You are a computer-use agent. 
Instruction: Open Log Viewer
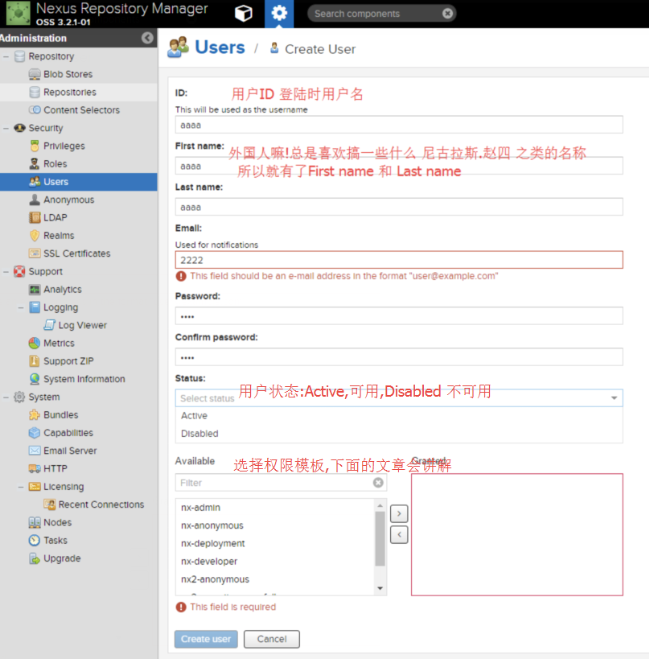click(x=82, y=325)
